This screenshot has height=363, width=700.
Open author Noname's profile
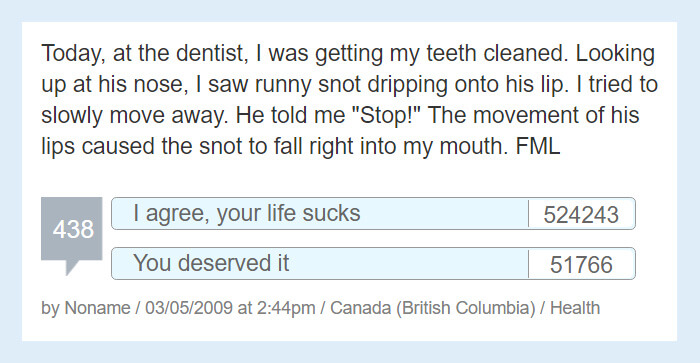pos(97,308)
